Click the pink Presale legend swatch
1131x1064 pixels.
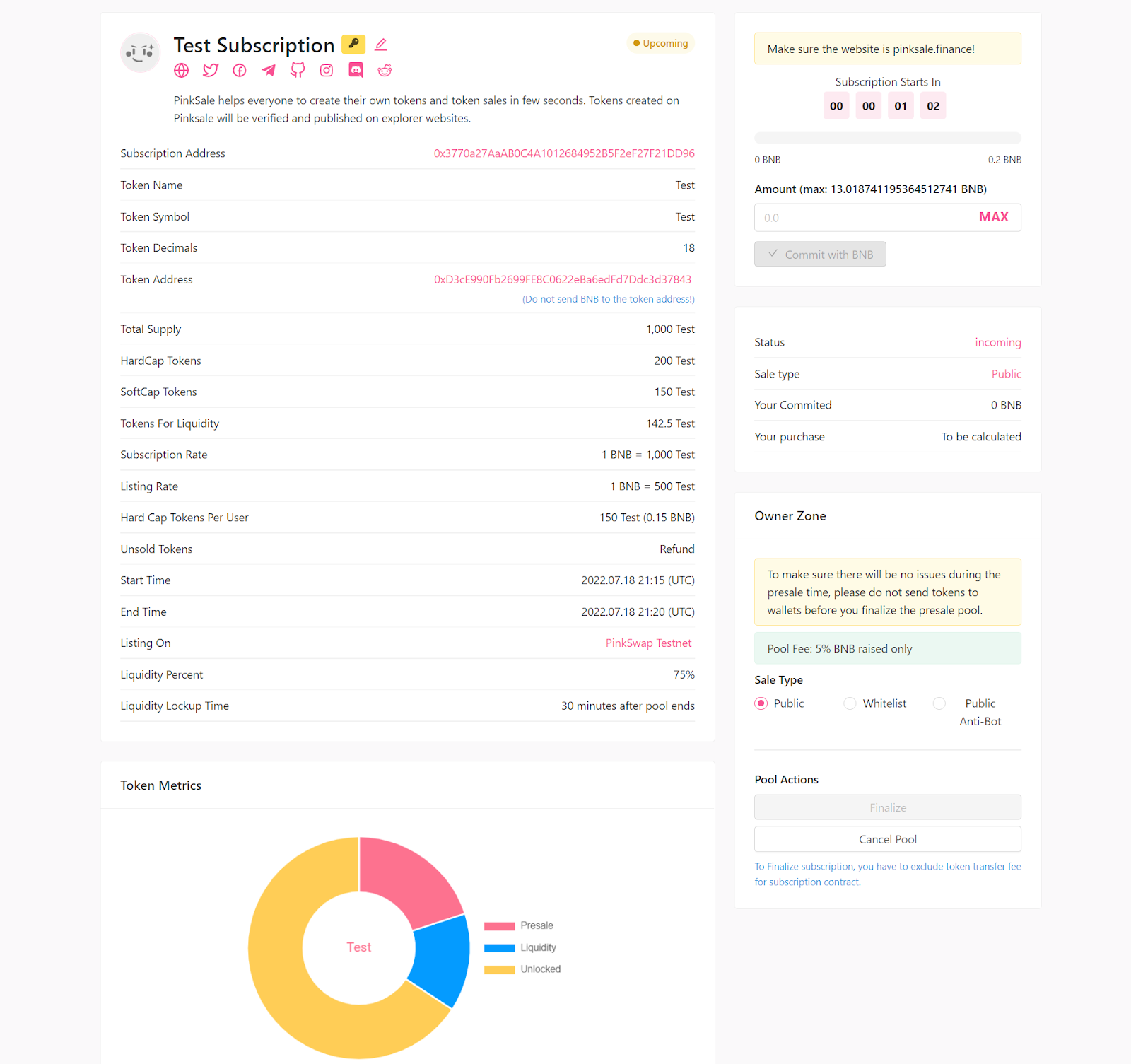pyautogui.click(x=499, y=926)
